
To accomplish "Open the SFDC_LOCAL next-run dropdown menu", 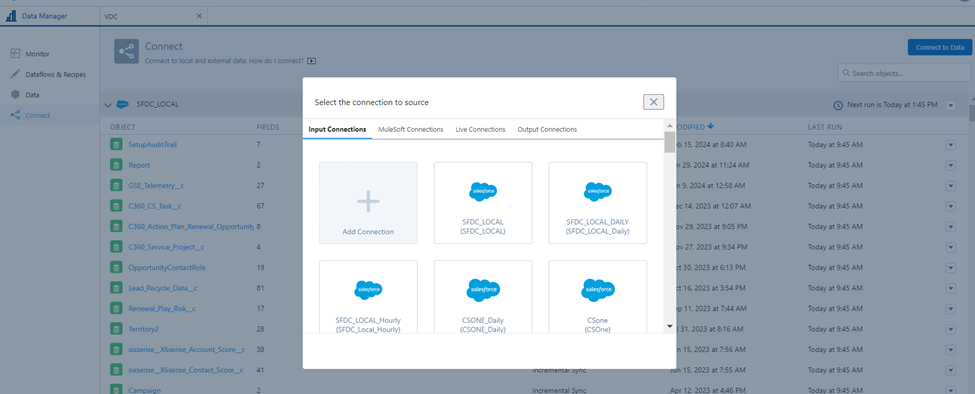I will tap(951, 105).
